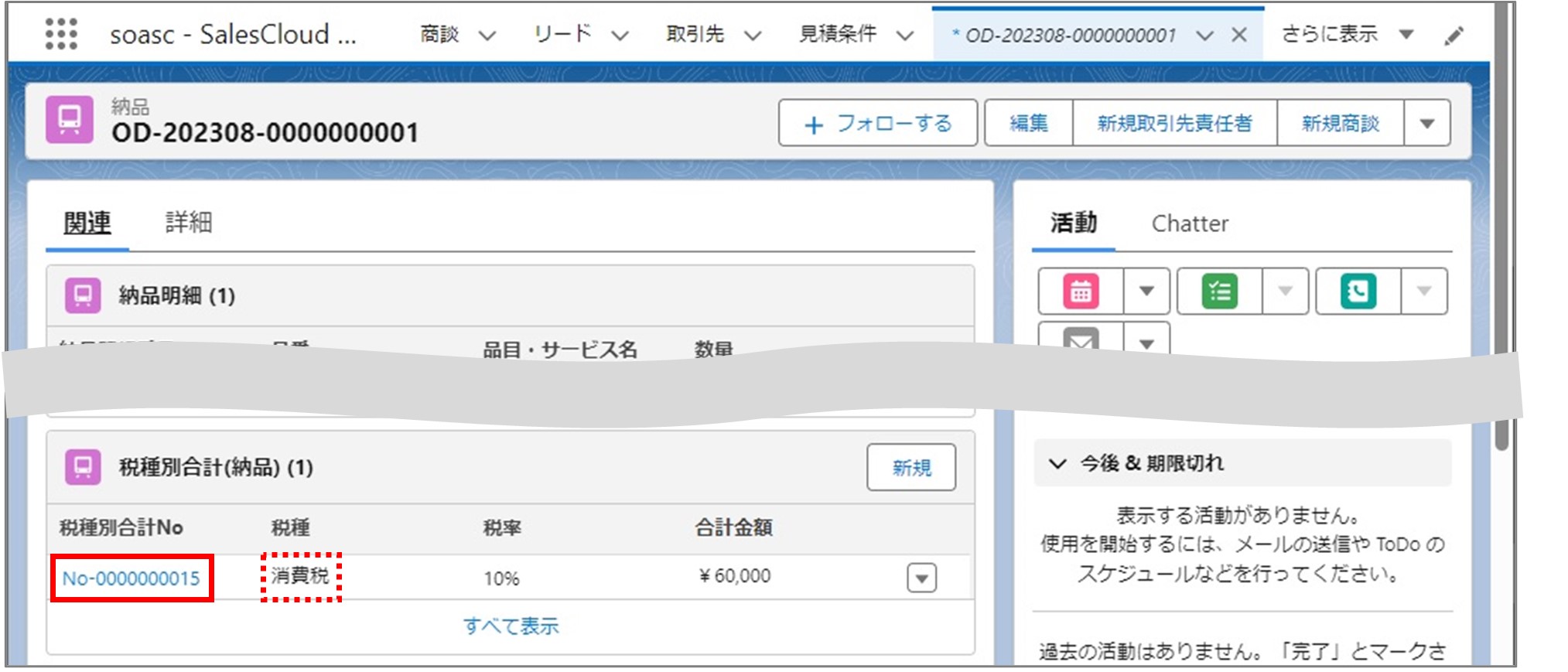Click the すべて表示 link
Image resolution: width=1568 pixels, height=672 pixels.
511,626
